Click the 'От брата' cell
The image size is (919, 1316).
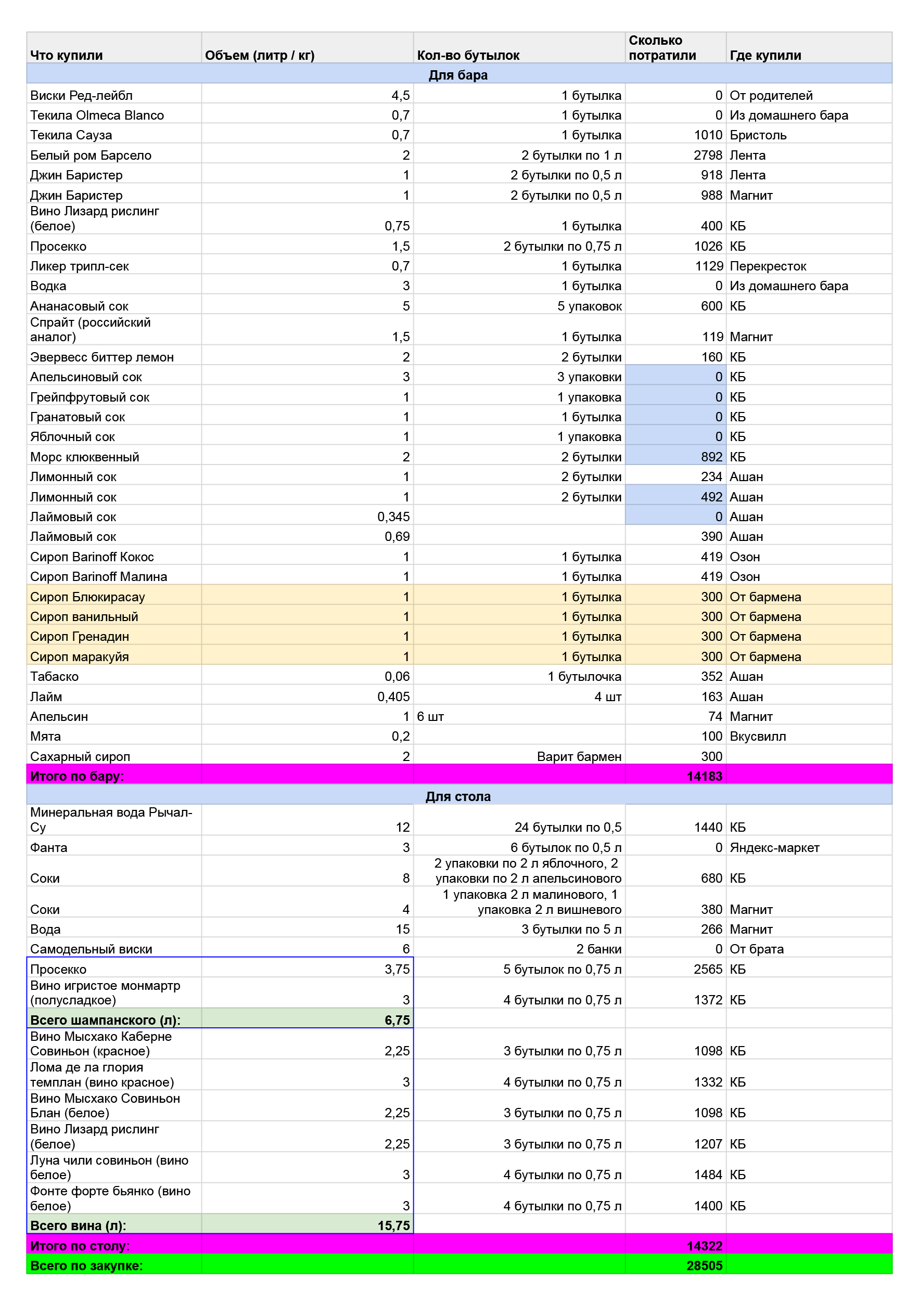809,947
